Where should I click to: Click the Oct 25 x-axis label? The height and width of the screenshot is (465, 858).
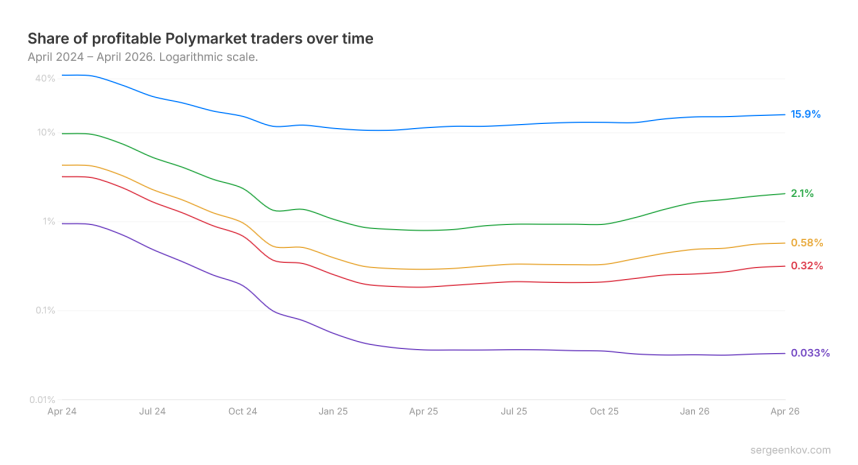[x=605, y=411]
